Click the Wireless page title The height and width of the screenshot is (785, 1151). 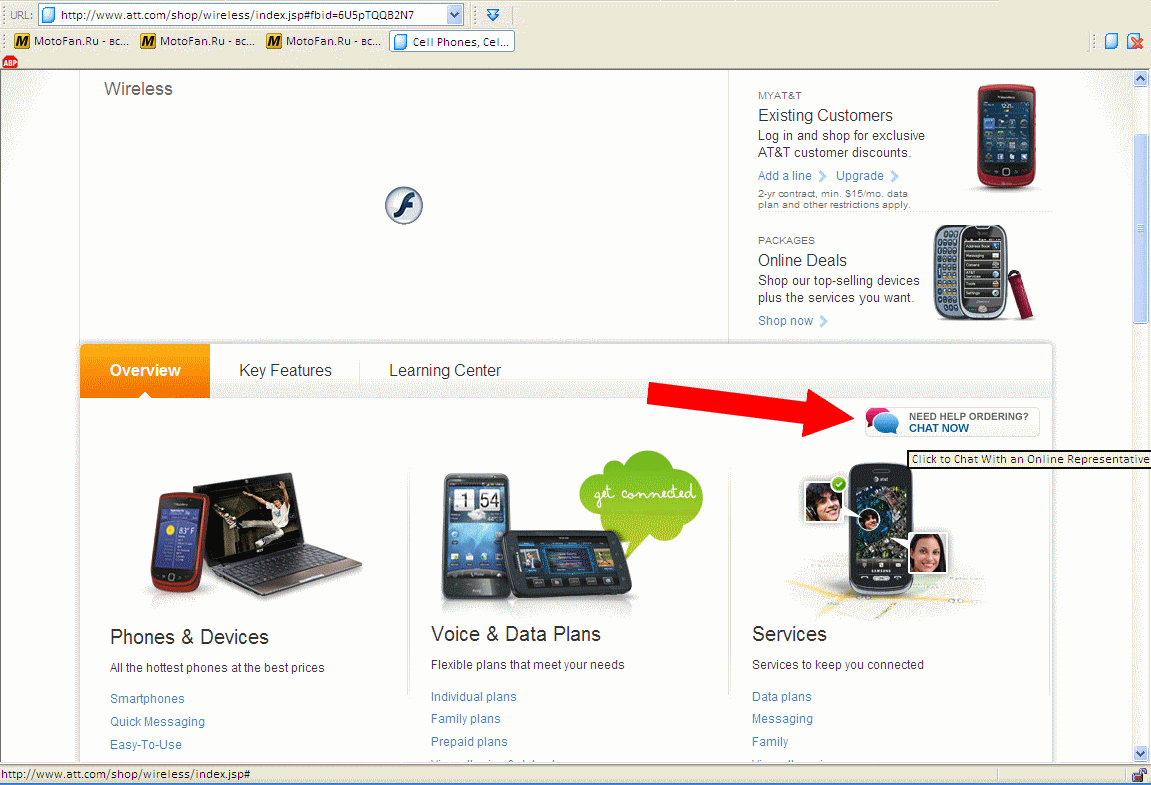(138, 89)
